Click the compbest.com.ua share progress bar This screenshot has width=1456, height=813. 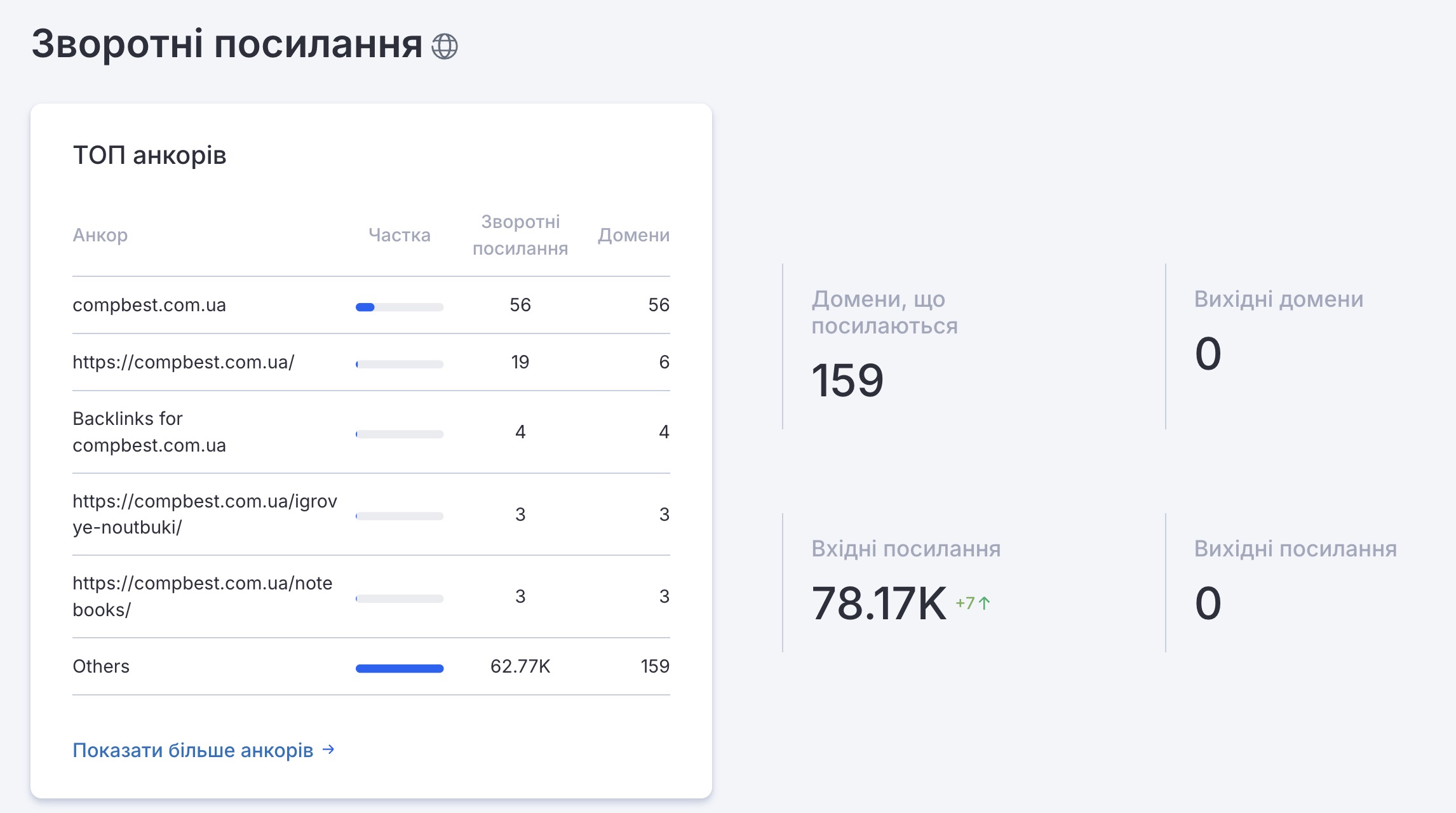(399, 307)
